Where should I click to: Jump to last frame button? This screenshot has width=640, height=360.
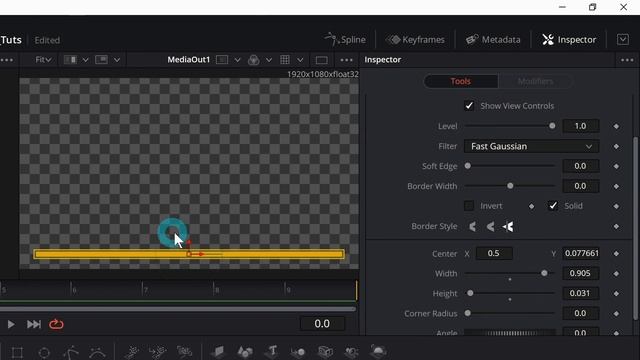34,324
